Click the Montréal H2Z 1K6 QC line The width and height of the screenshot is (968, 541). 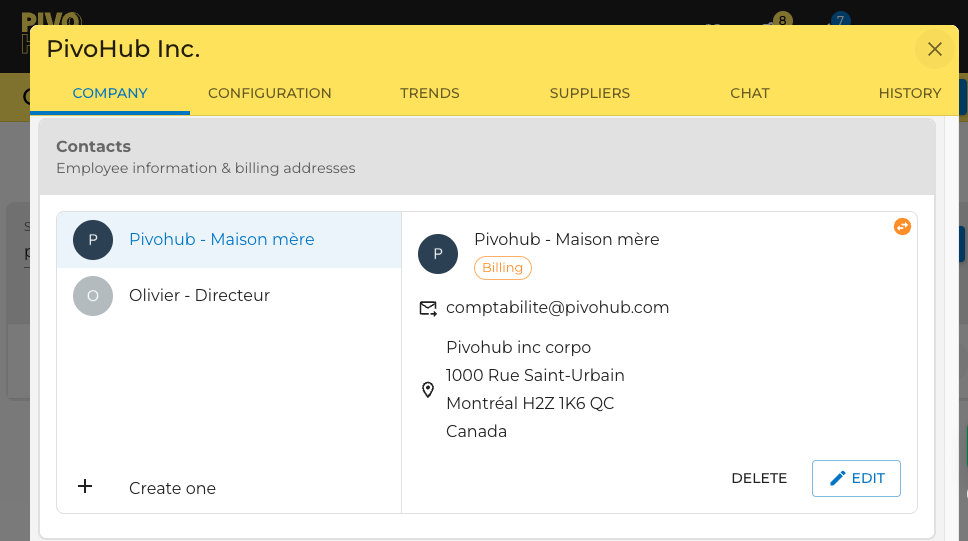530,403
